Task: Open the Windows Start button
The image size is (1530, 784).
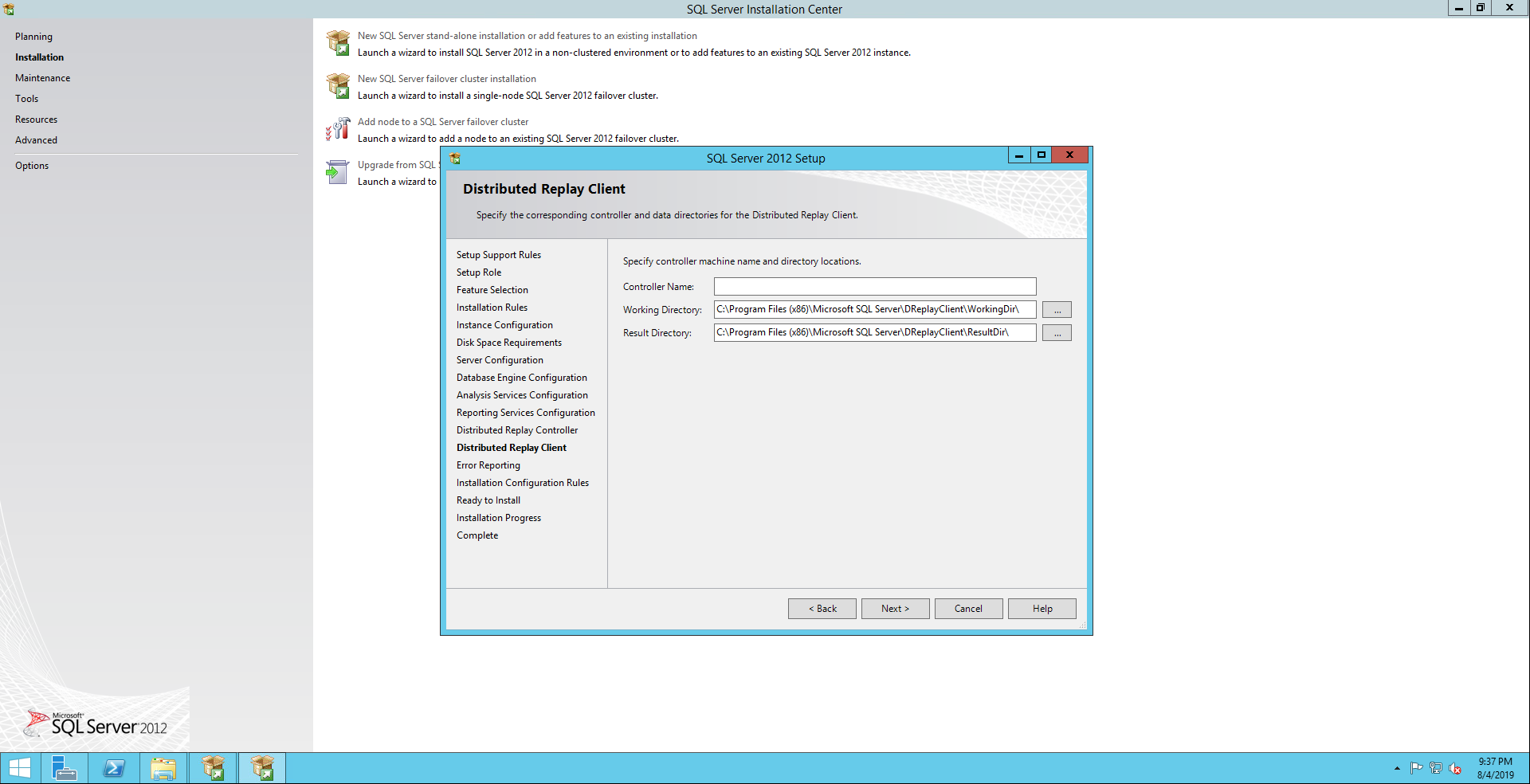Action: [20, 768]
